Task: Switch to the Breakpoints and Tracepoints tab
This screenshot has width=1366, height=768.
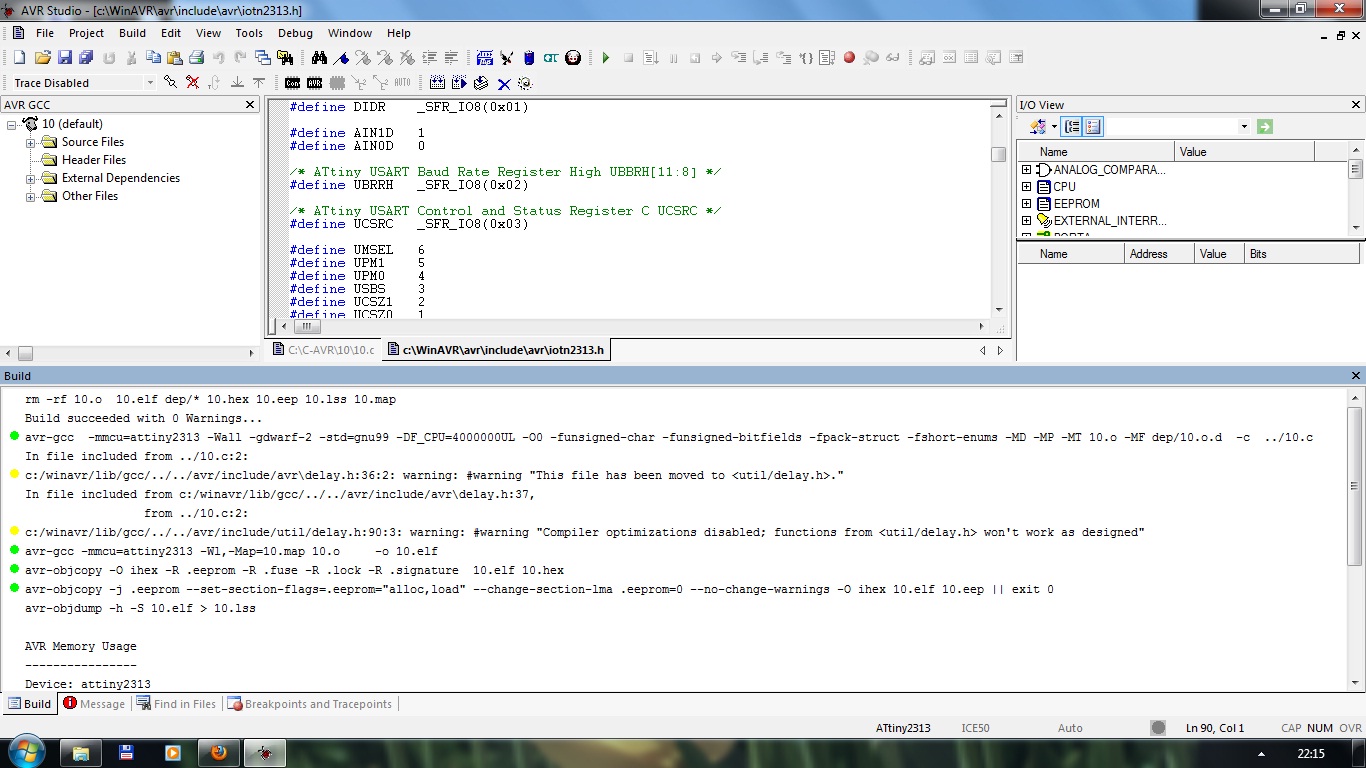Action: (x=310, y=704)
